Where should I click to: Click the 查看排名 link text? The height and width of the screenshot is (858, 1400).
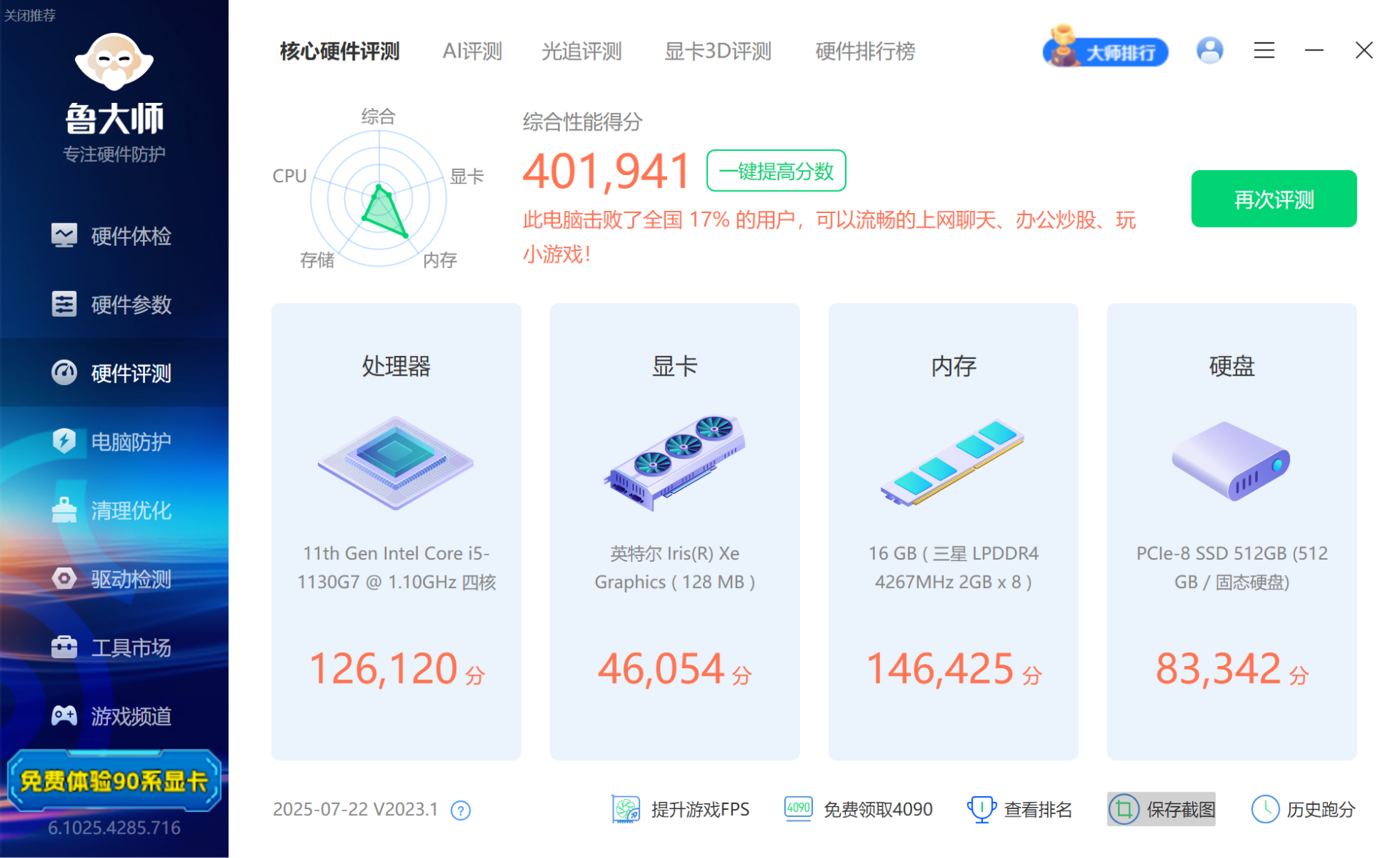coord(1038,809)
